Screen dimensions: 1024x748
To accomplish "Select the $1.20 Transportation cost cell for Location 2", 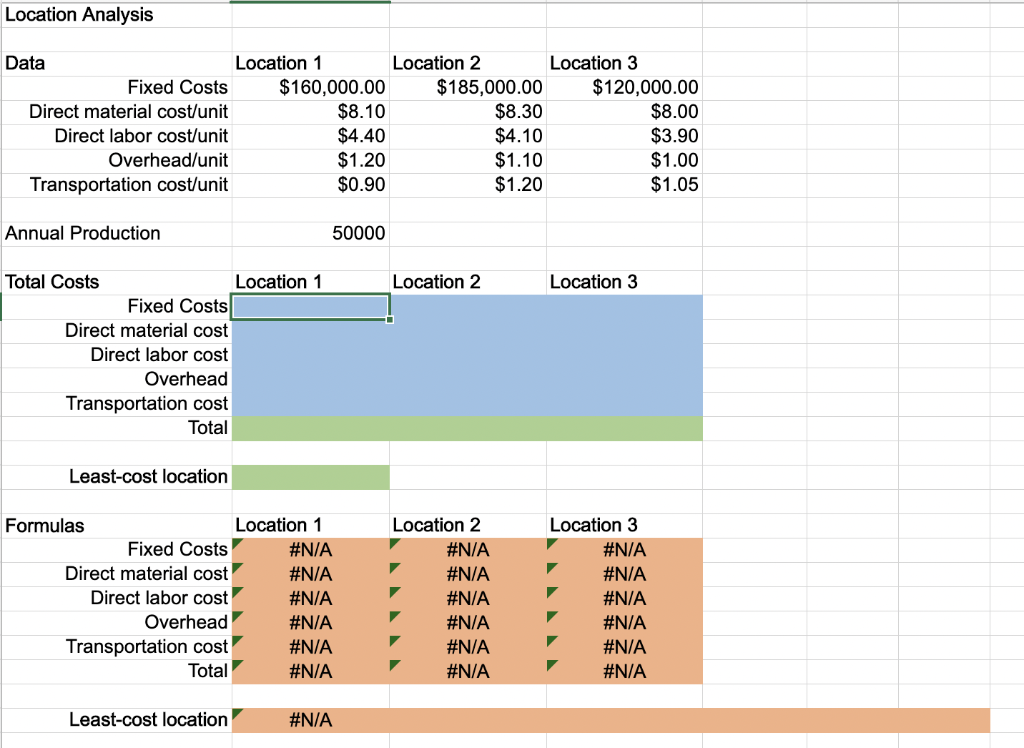I will pos(467,185).
